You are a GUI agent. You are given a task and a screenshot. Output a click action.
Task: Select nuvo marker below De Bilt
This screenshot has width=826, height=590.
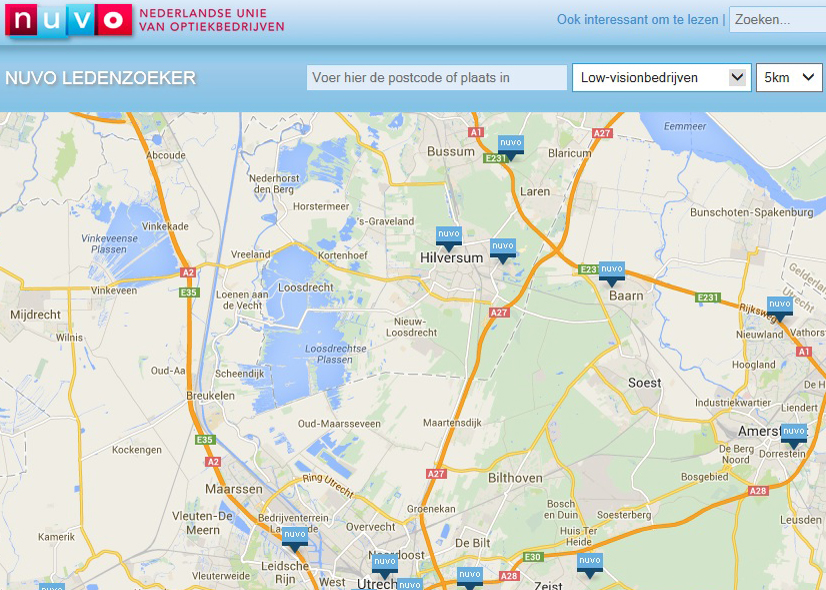pyautogui.click(x=469, y=577)
